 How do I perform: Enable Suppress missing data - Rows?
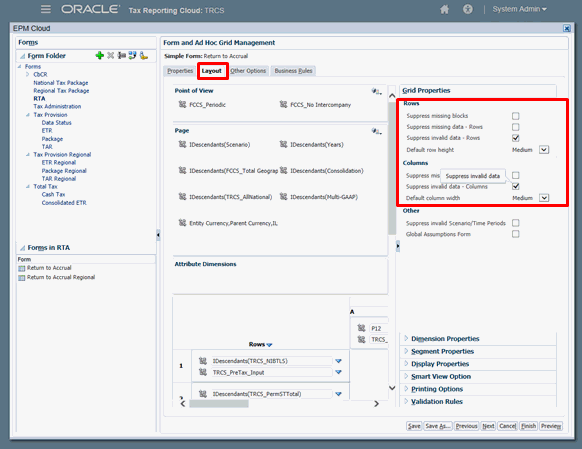(x=516, y=127)
